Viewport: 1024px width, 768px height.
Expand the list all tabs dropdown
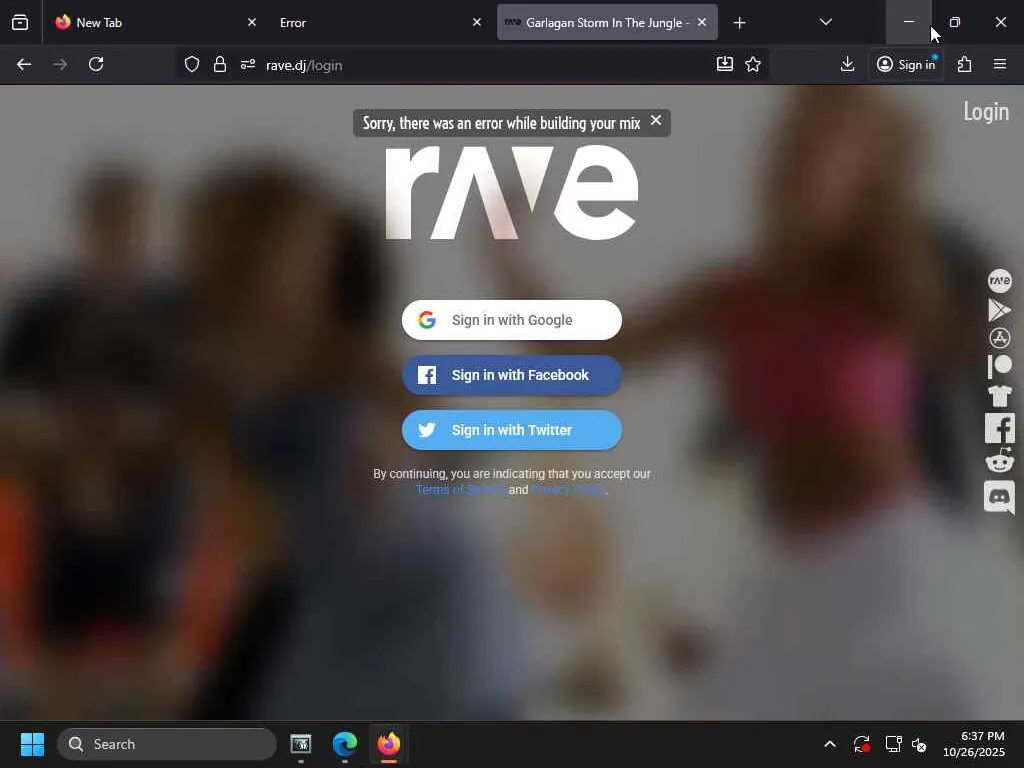click(825, 22)
